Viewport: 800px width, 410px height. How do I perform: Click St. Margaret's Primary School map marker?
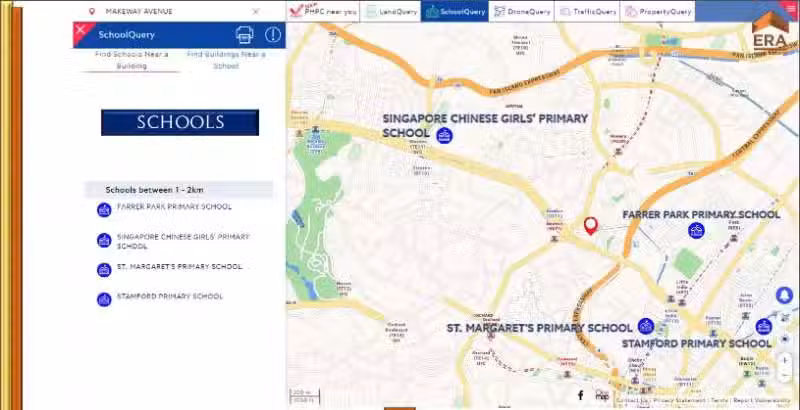point(646,326)
